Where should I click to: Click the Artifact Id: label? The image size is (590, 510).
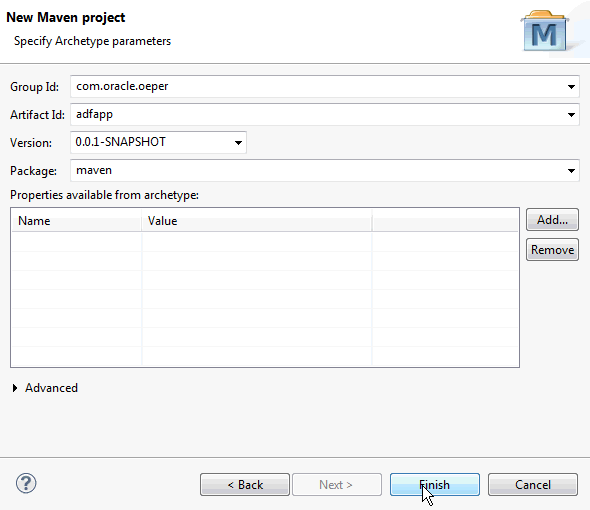click(37, 115)
